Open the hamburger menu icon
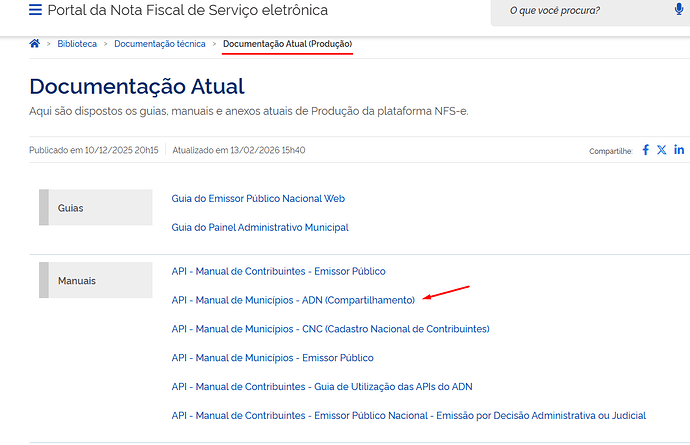 pyautogui.click(x=36, y=11)
